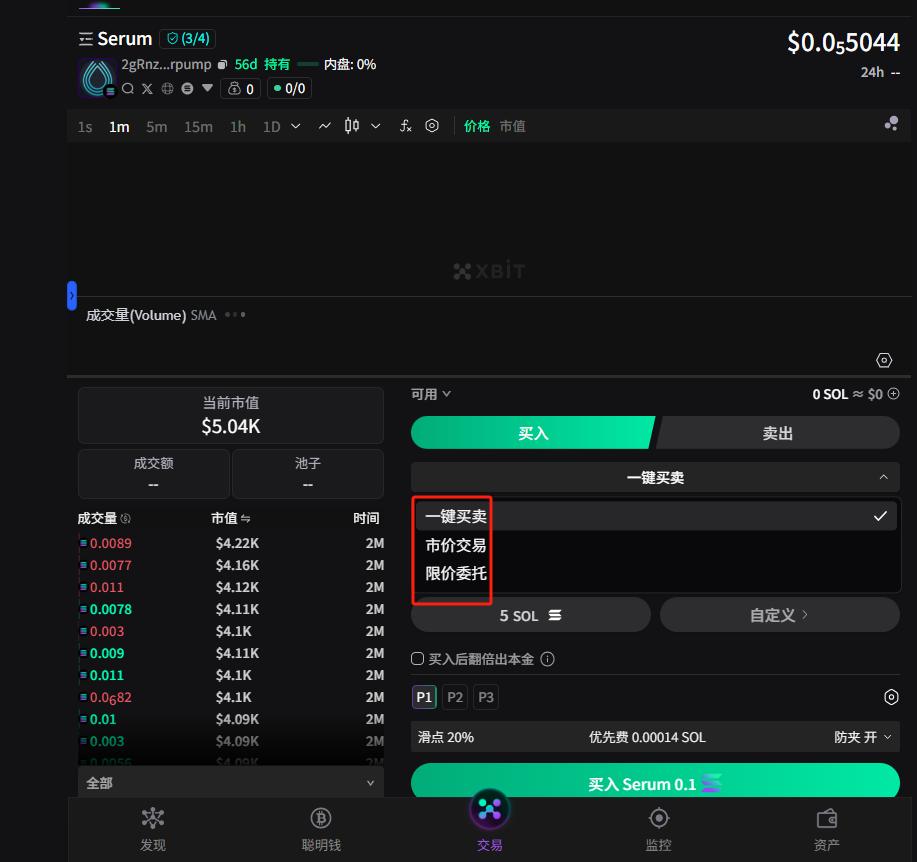Screen dimensions: 917x862
Task: Open the 全部 filter dropdown
Action: [x=230, y=783]
